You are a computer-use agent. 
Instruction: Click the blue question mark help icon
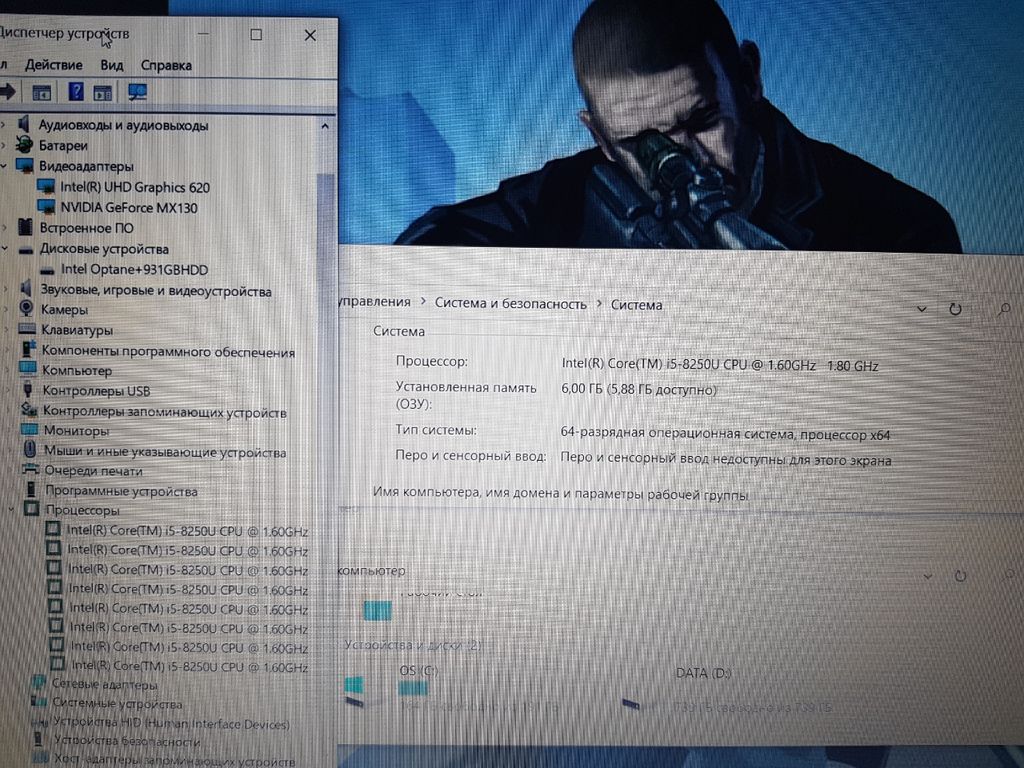point(76,91)
